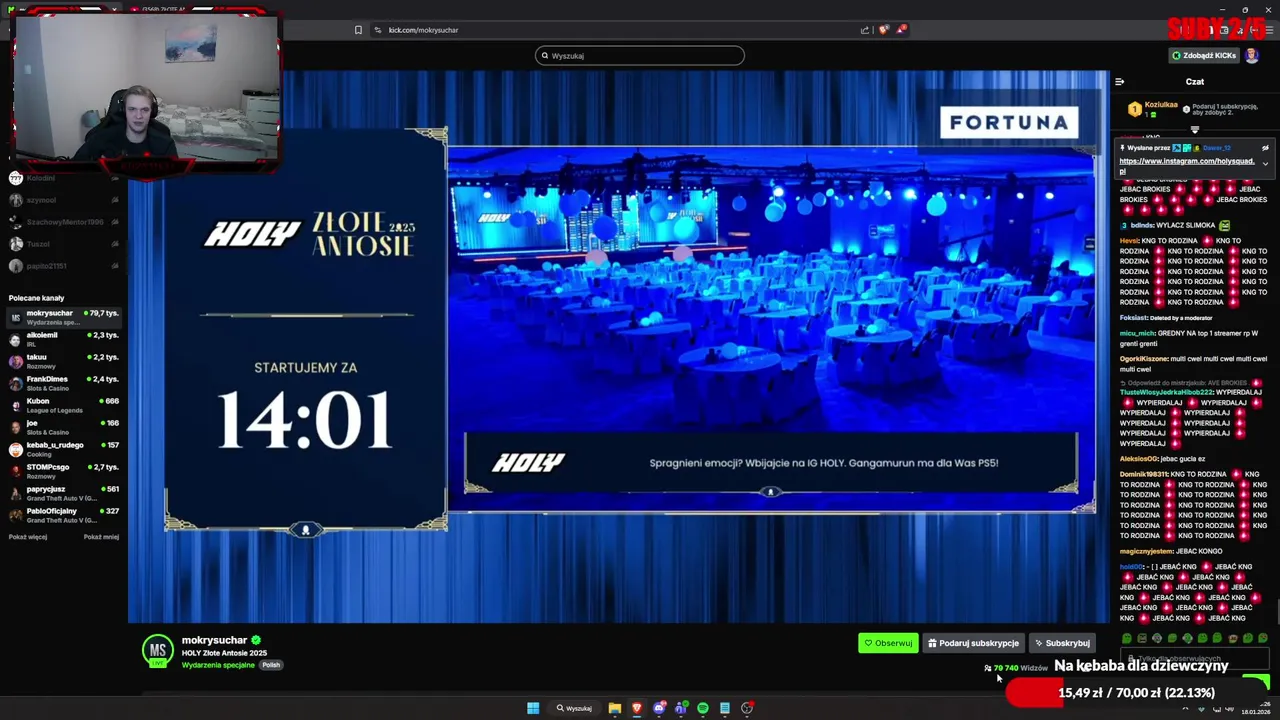Click the chat username magicznyjestem

click(x=1146, y=551)
